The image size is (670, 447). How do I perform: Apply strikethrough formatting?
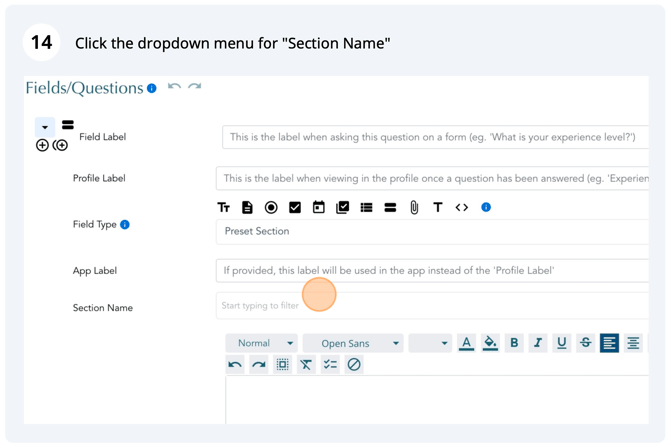[585, 343]
